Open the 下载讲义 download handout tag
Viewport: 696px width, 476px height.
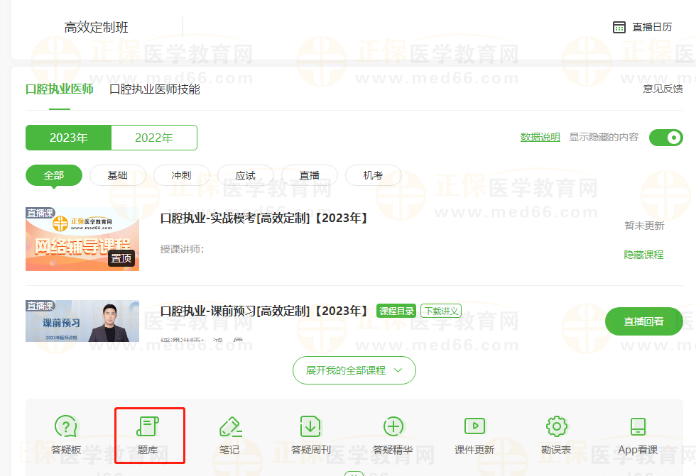click(440, 311)
